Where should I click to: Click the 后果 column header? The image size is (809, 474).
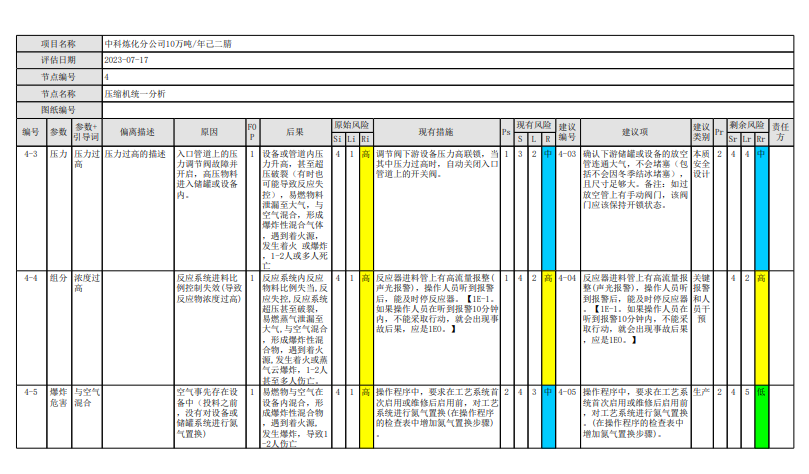[x=295, y=132]
